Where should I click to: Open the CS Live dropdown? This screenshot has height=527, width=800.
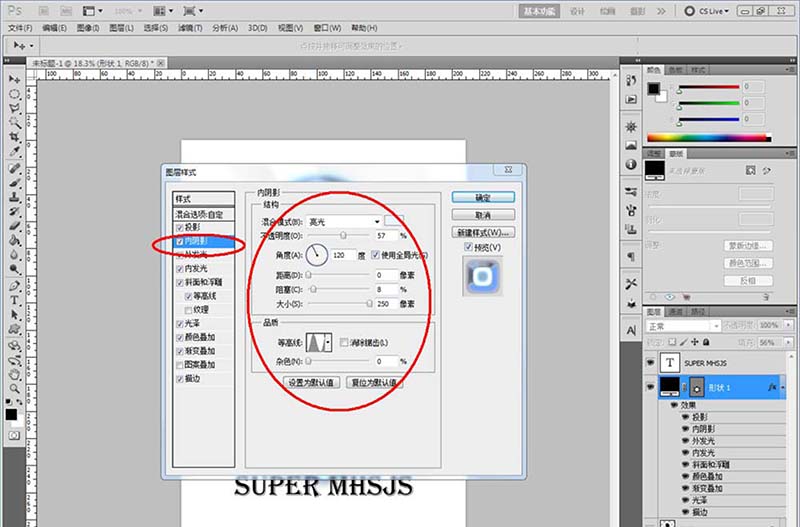pyautogui.click(x=708, y=11)
